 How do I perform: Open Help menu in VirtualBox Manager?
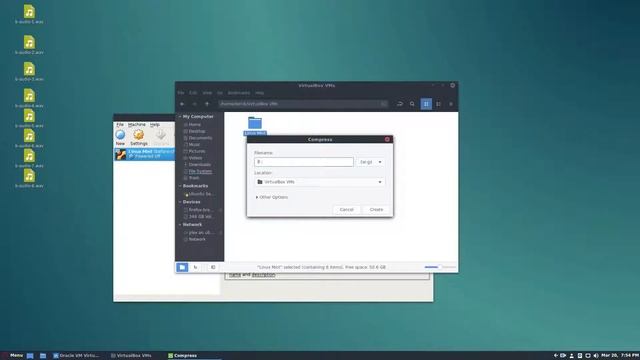(155, 124)
